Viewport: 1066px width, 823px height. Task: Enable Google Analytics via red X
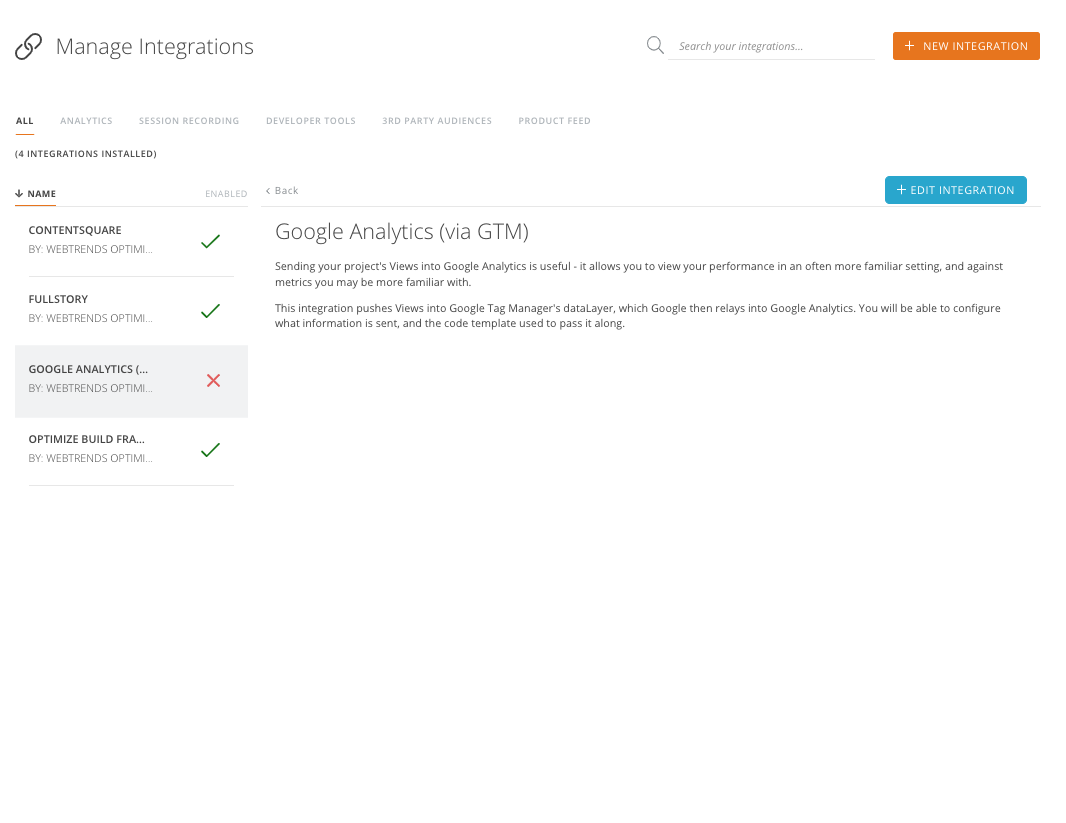[213, 380]
